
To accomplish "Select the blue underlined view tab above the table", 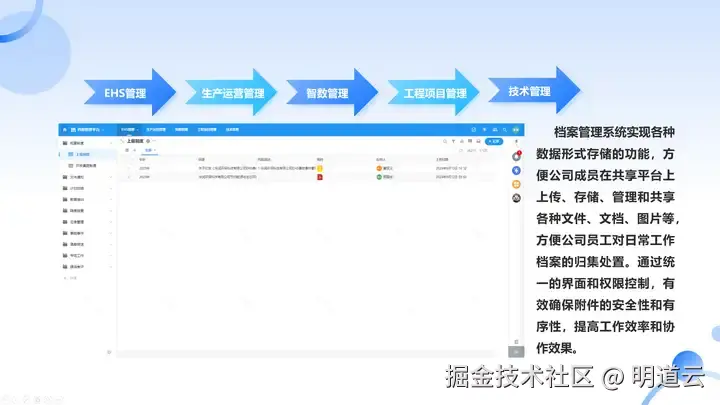I will (149, 151).
